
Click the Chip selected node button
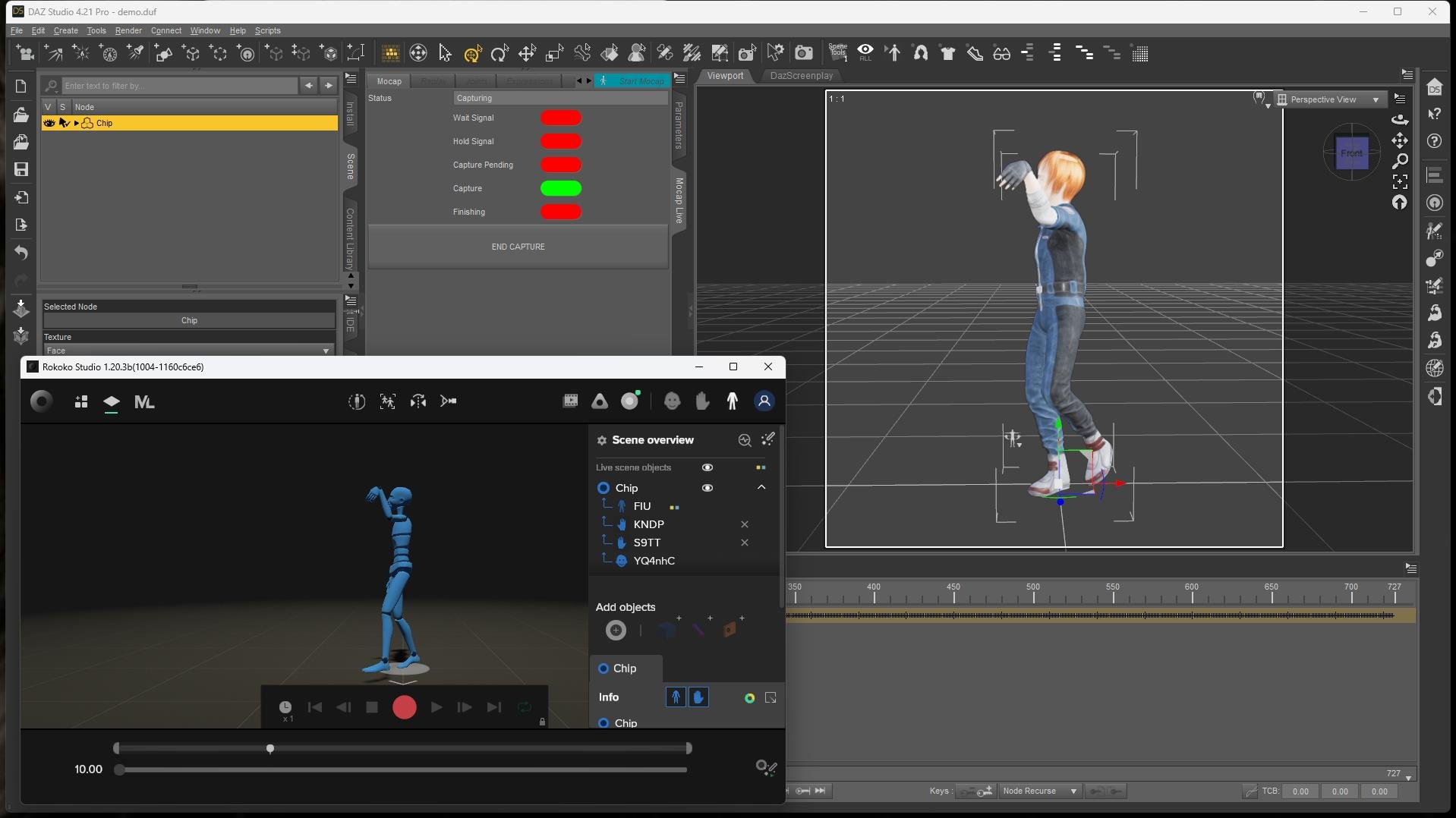[x=189, y=320]
